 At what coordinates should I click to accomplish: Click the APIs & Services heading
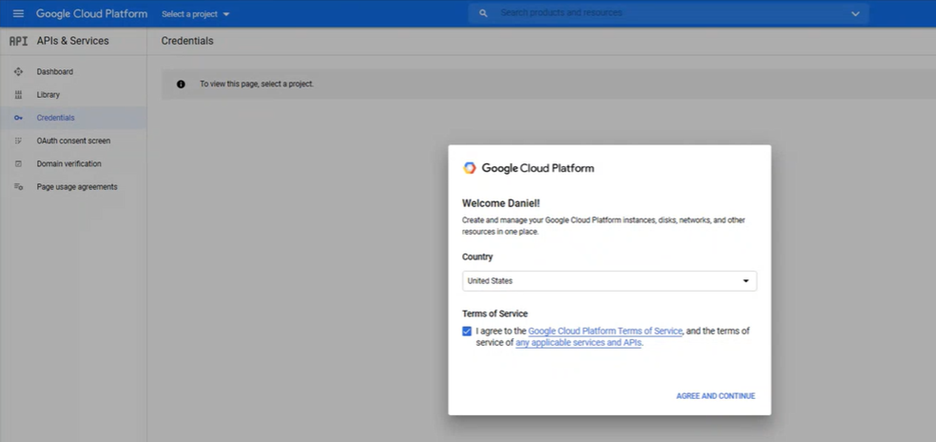(73, 41)
